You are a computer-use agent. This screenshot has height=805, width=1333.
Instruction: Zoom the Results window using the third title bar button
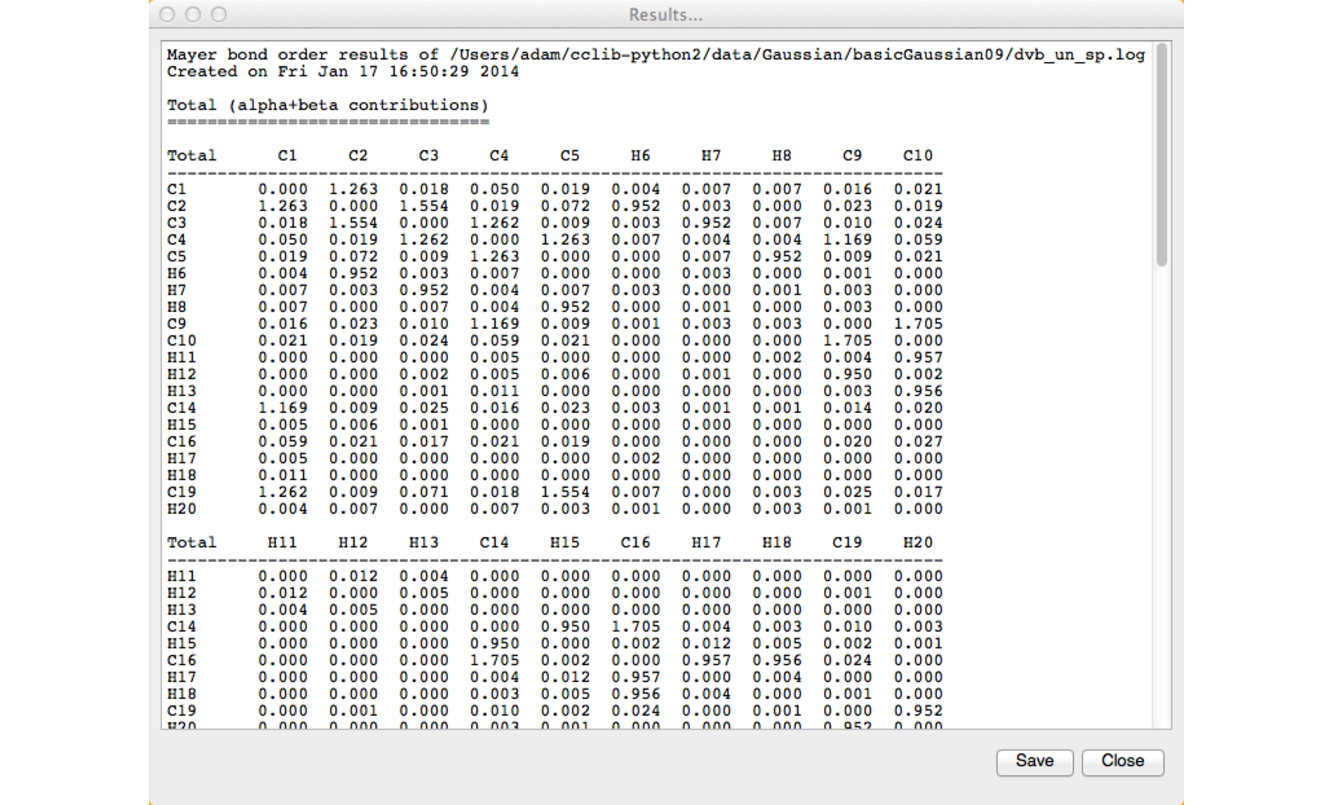(219, 14)
